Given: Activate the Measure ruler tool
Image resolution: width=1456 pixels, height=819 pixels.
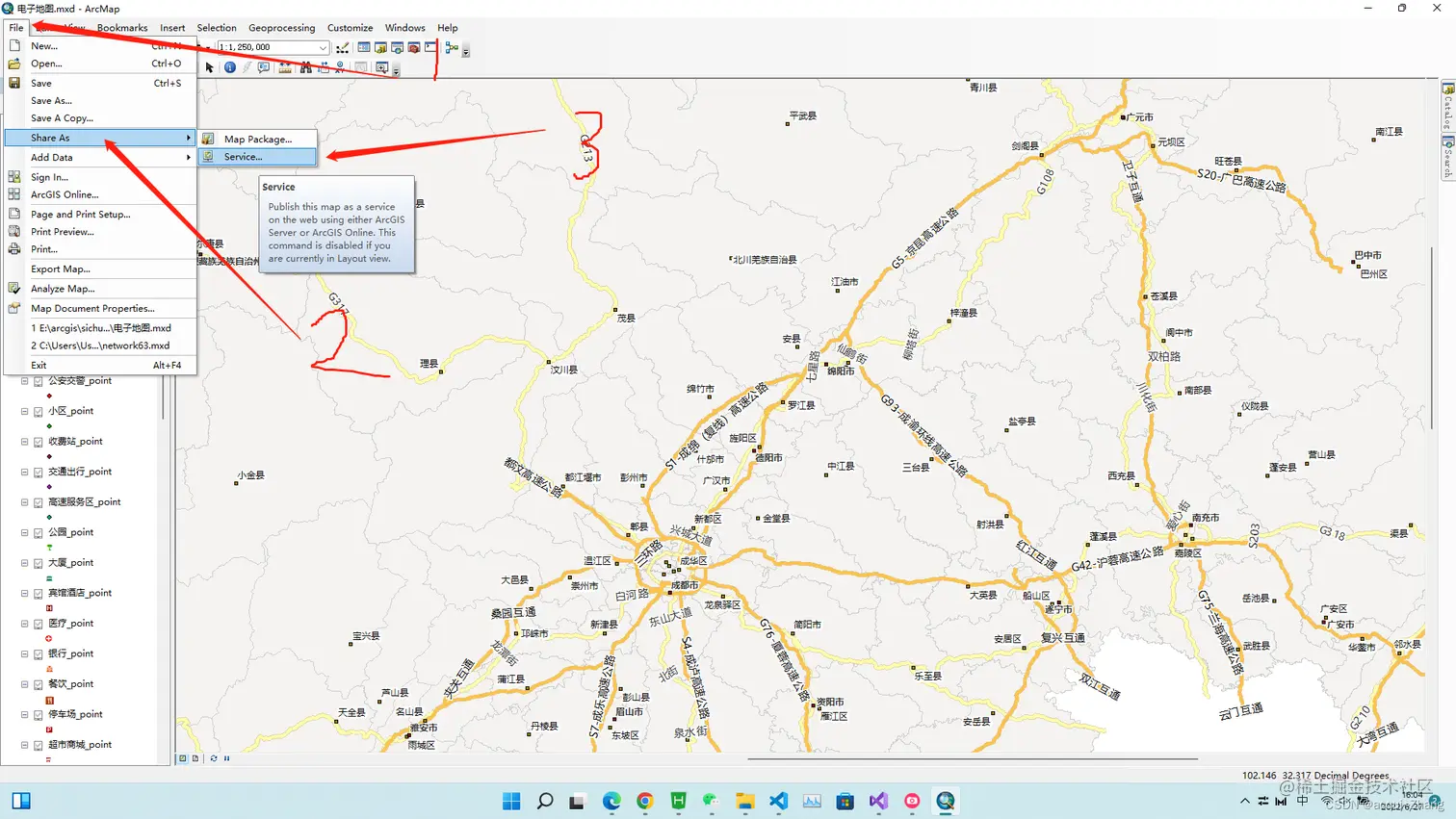Looking at the screenshot, I should [x=285, y=67].
